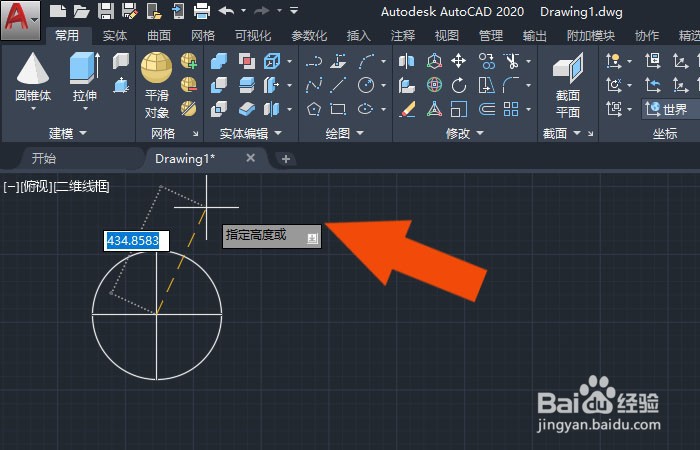
Task: Apply solid Union in 实体编辑 panel
Action: 219,61
